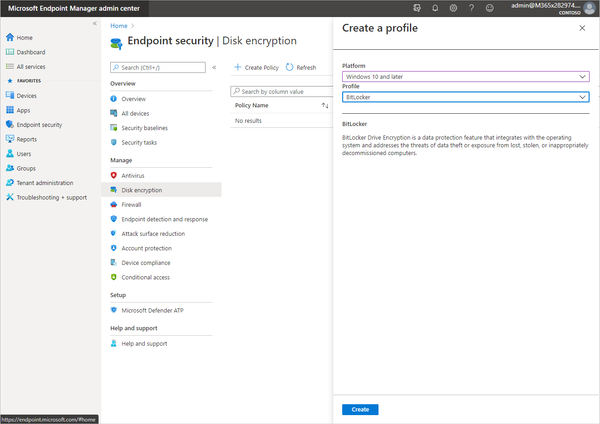Click the All devices icon
Viewport: 600px width, 424px height.
tap(114, 113)
